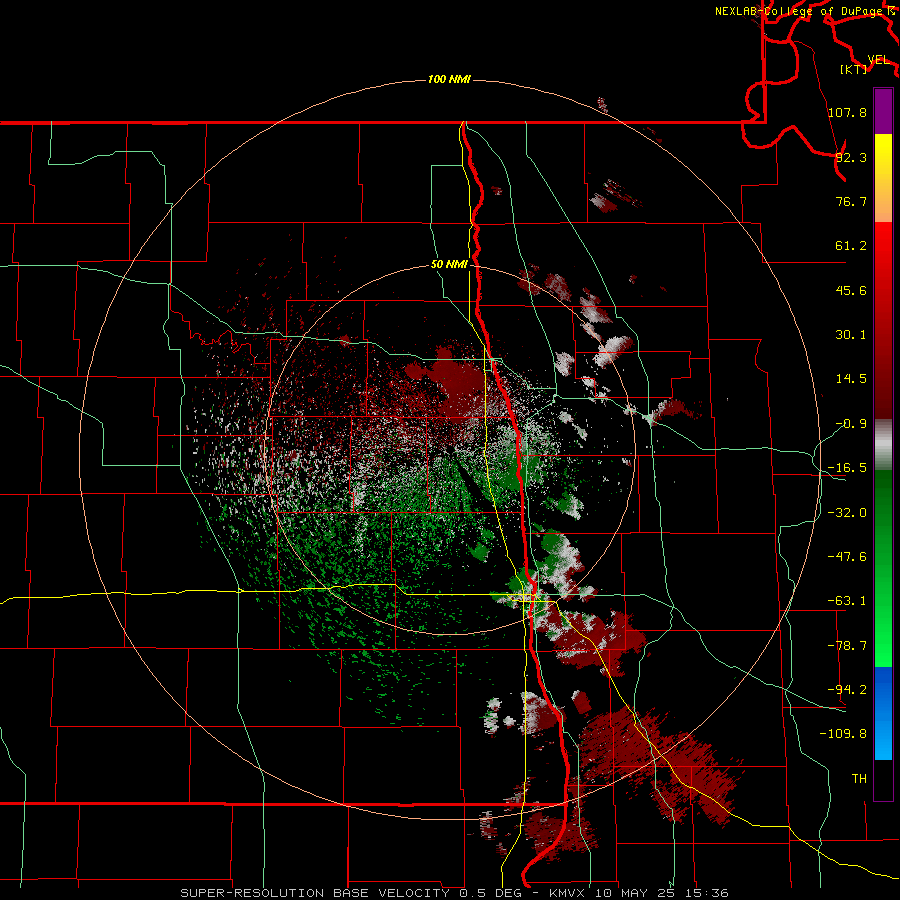Click the 61.2 velocity scale value
This screenshot has height=900, width=900.
pyautogui.click(x=851, y=246)
